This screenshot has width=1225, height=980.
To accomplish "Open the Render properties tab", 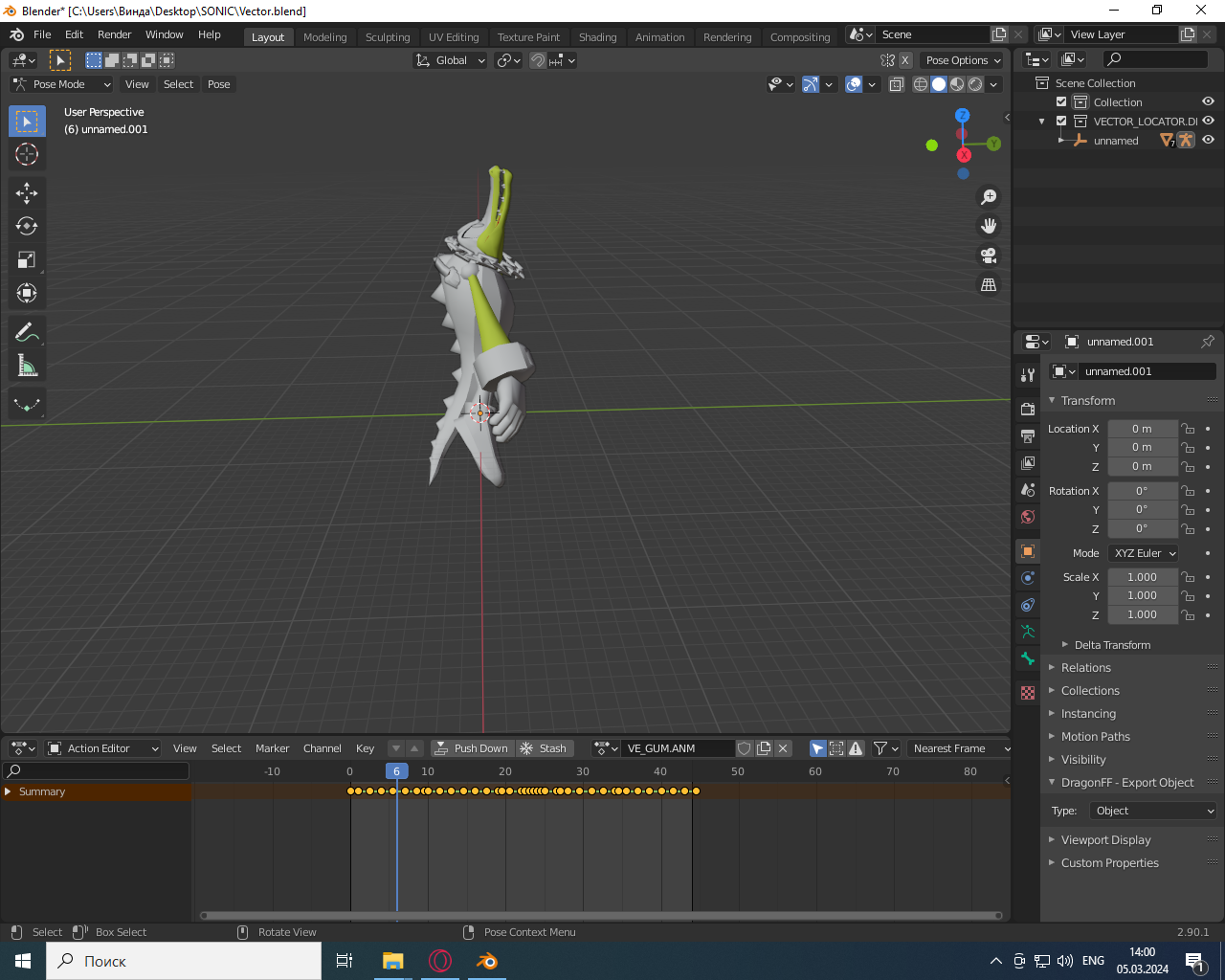I will click(1028, 410).
